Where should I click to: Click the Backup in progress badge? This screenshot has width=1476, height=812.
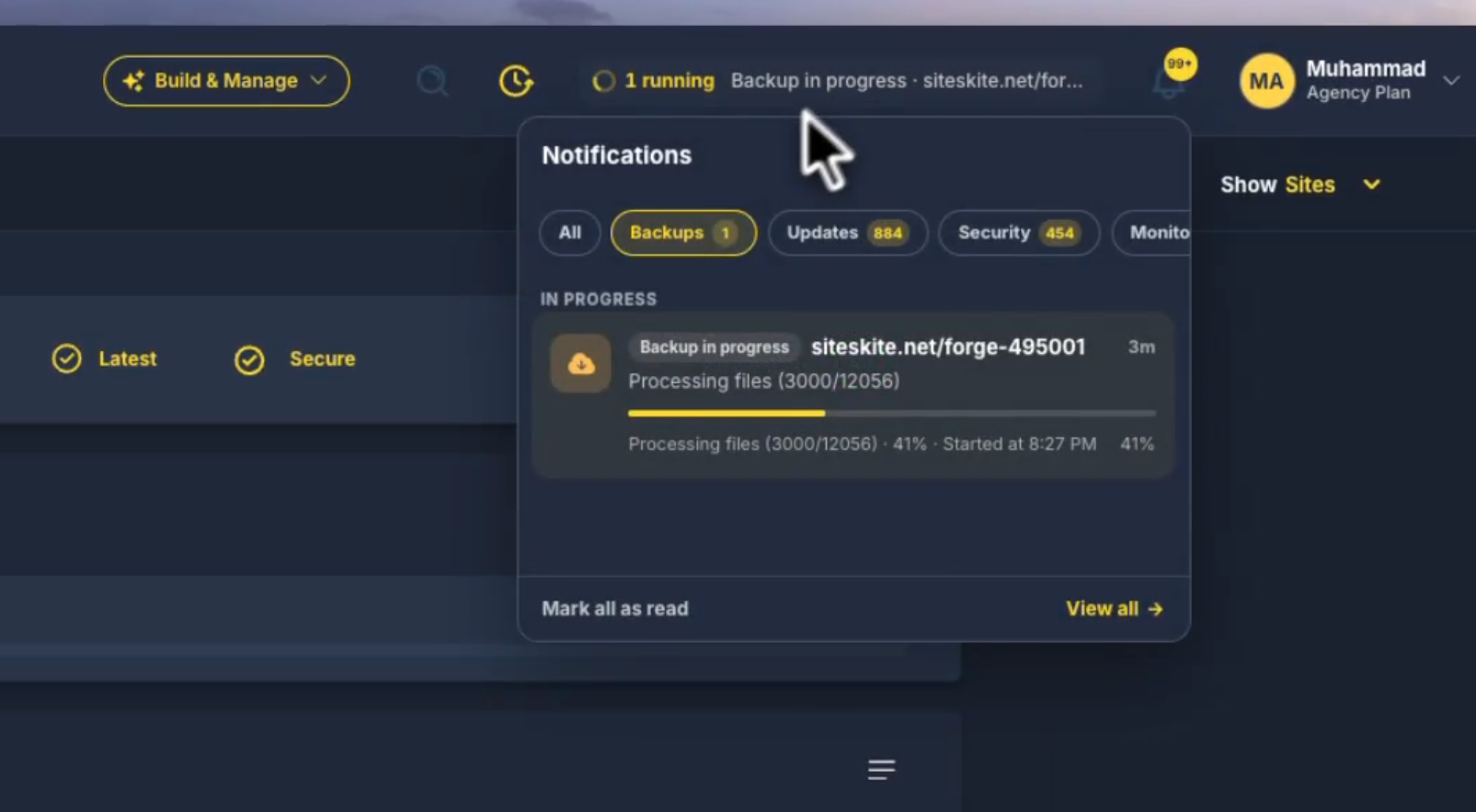714,347
